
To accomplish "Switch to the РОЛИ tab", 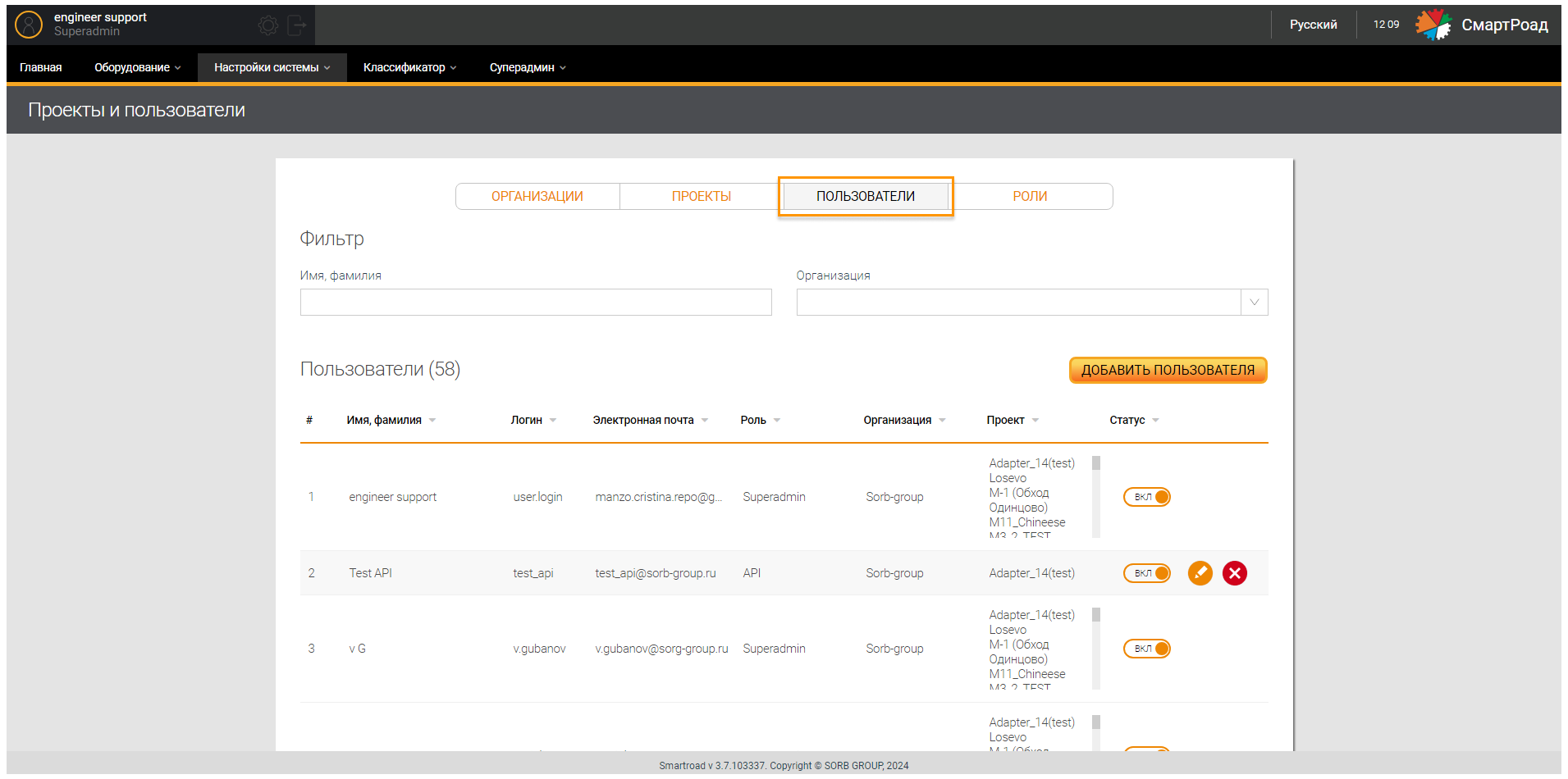I will [x=1030, y=197].
